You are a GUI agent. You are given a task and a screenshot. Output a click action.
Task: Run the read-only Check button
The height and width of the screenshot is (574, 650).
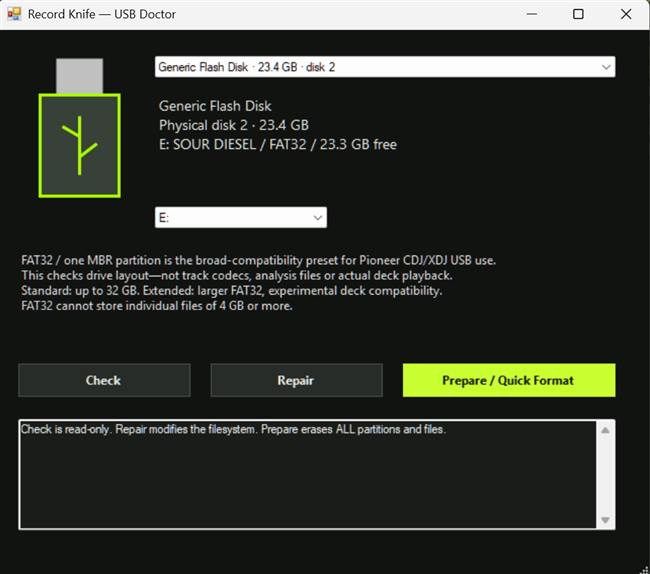(104, 380)
